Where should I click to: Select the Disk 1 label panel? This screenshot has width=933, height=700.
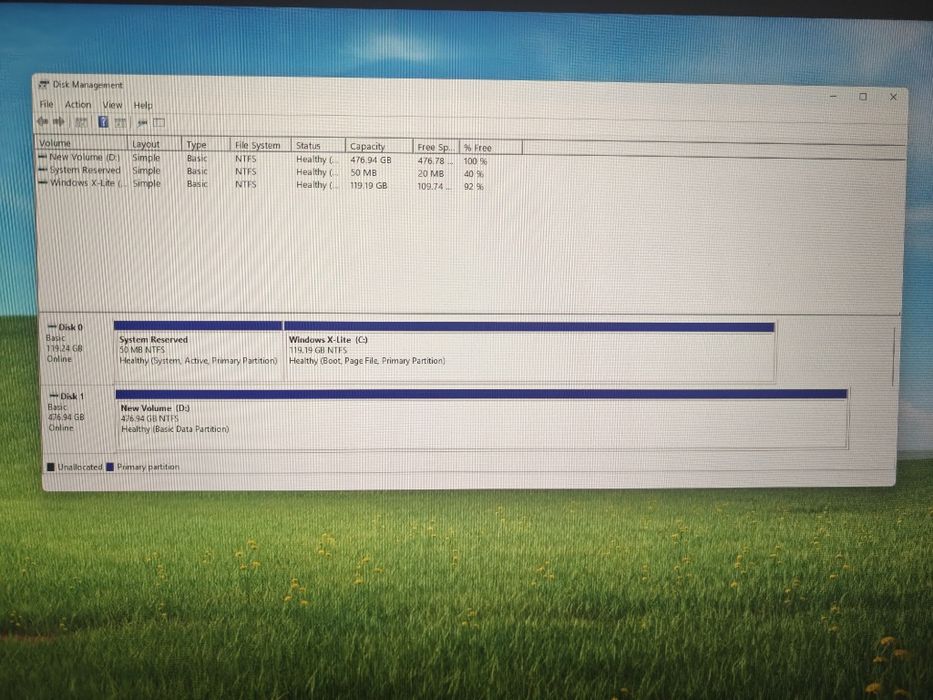coord(78,418)
